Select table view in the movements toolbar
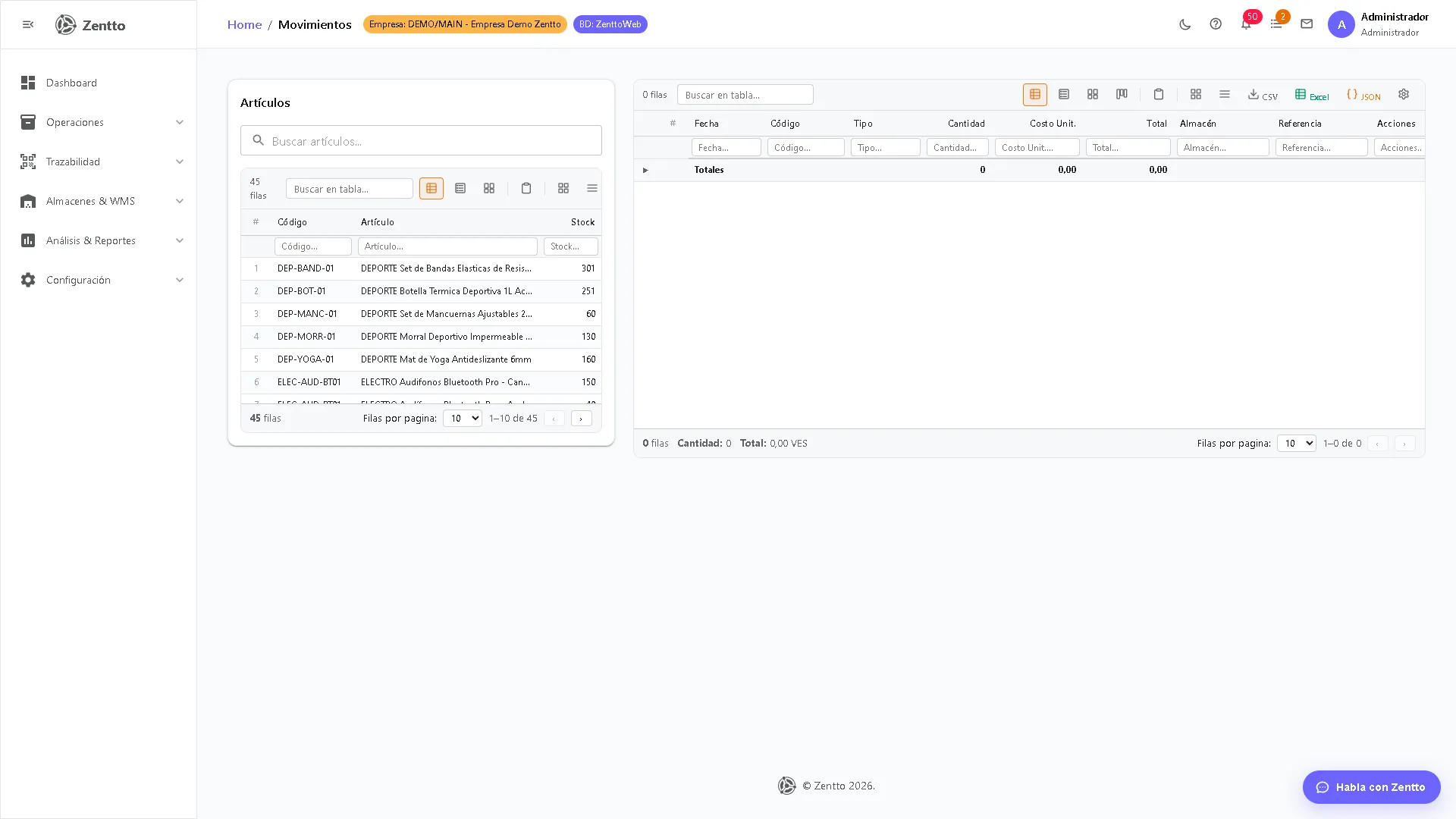1456x819 pixels. click(x=1035, y=94)
